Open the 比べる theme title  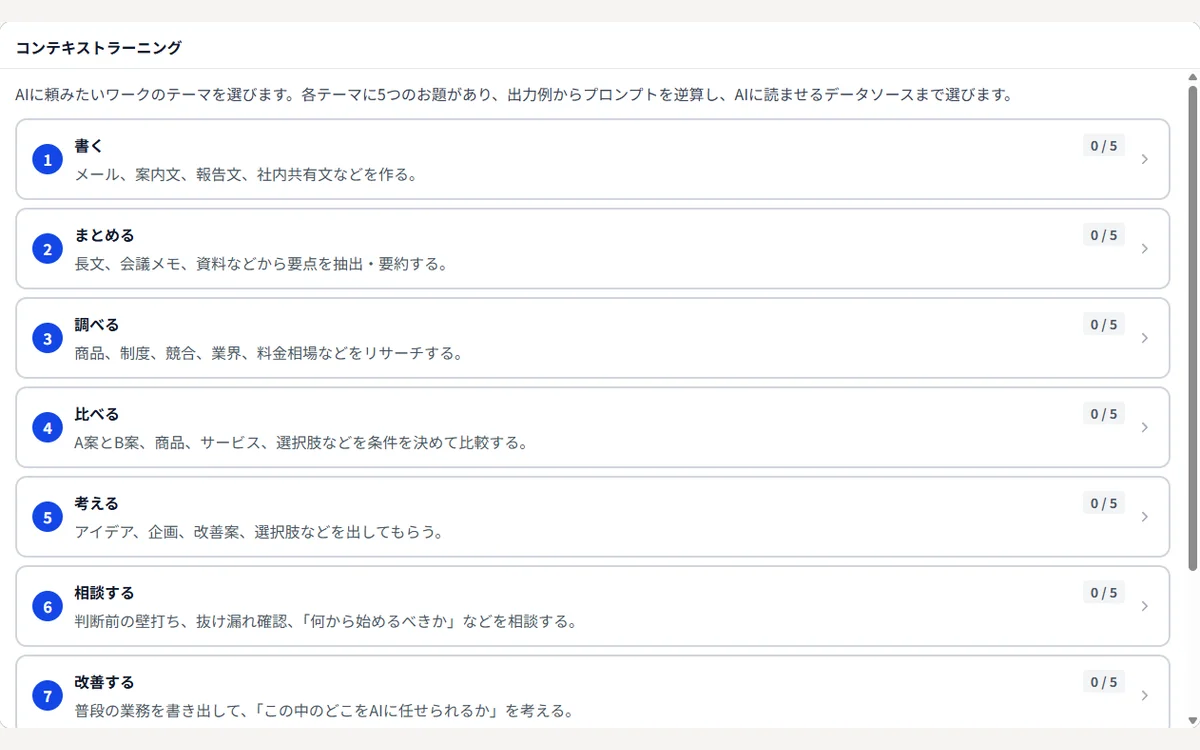pos(97,414)
